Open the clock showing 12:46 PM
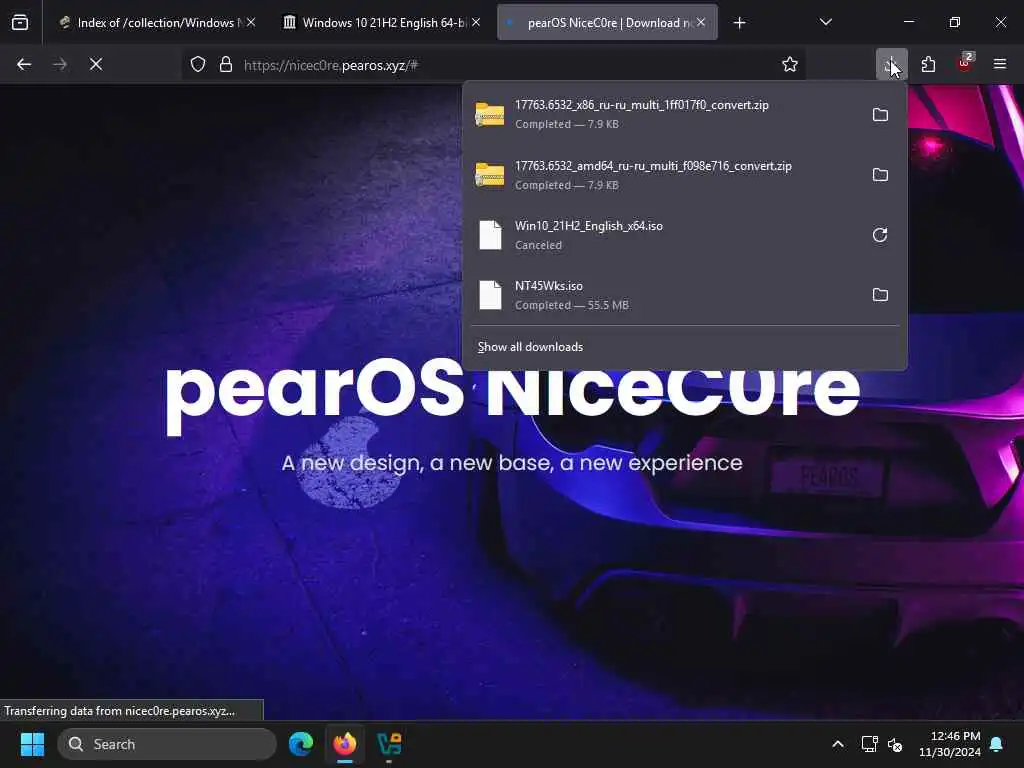The image size is (1024, 768). tap(950, 744)
